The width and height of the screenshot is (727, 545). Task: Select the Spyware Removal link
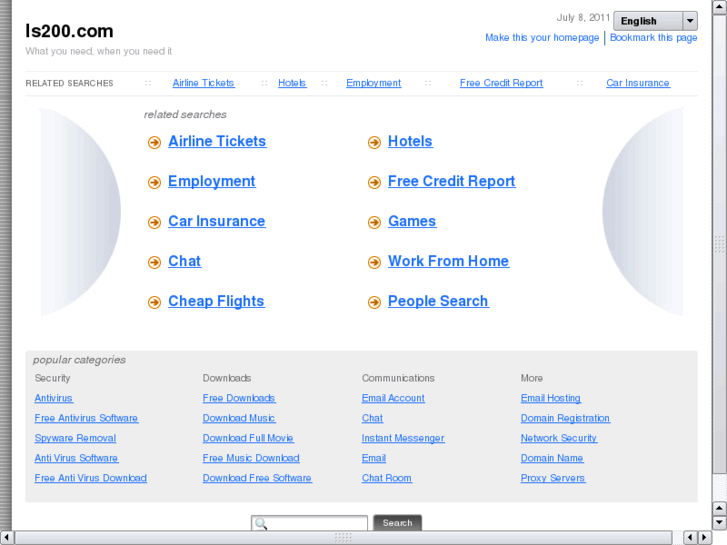click(x=75, y=438)
